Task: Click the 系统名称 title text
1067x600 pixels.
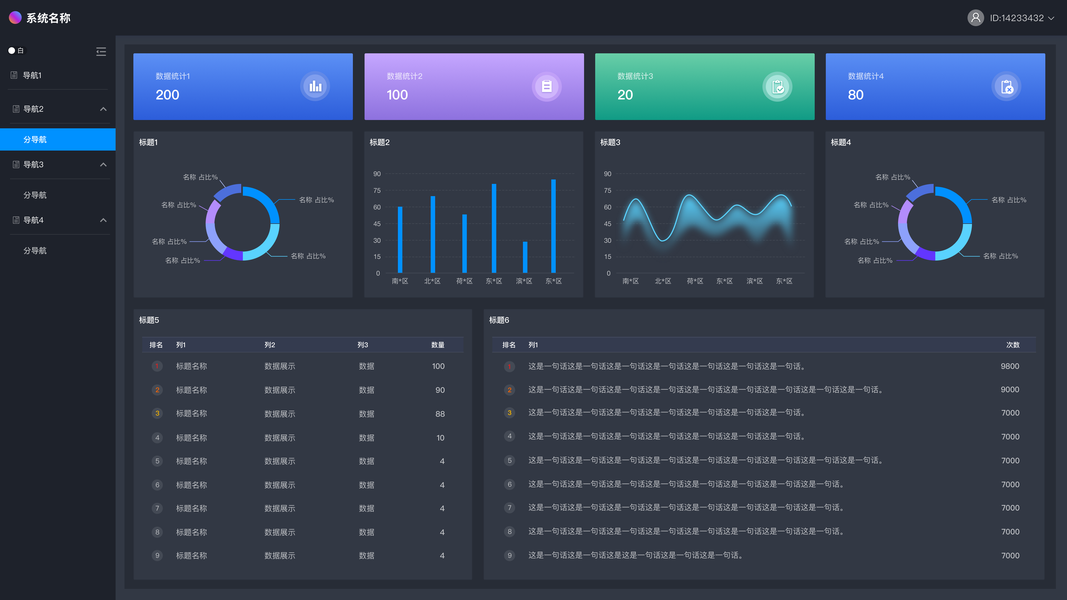Action: 48,18
